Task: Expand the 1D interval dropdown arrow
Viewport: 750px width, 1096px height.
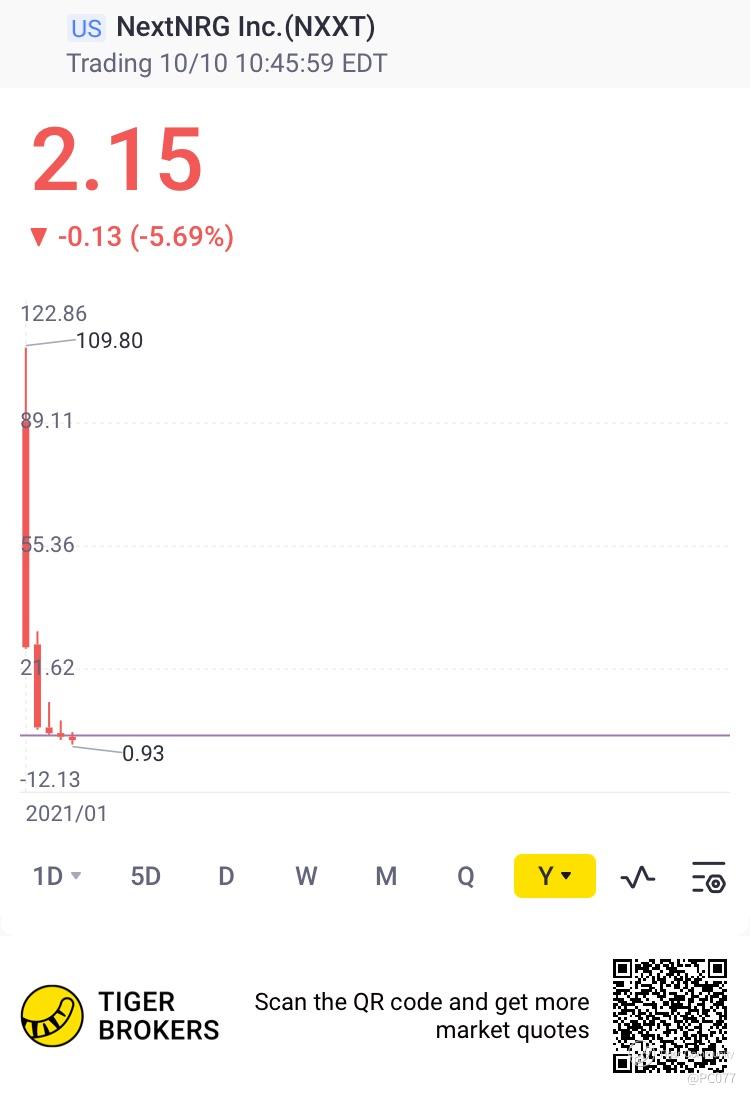Action: tap(76, 876)
